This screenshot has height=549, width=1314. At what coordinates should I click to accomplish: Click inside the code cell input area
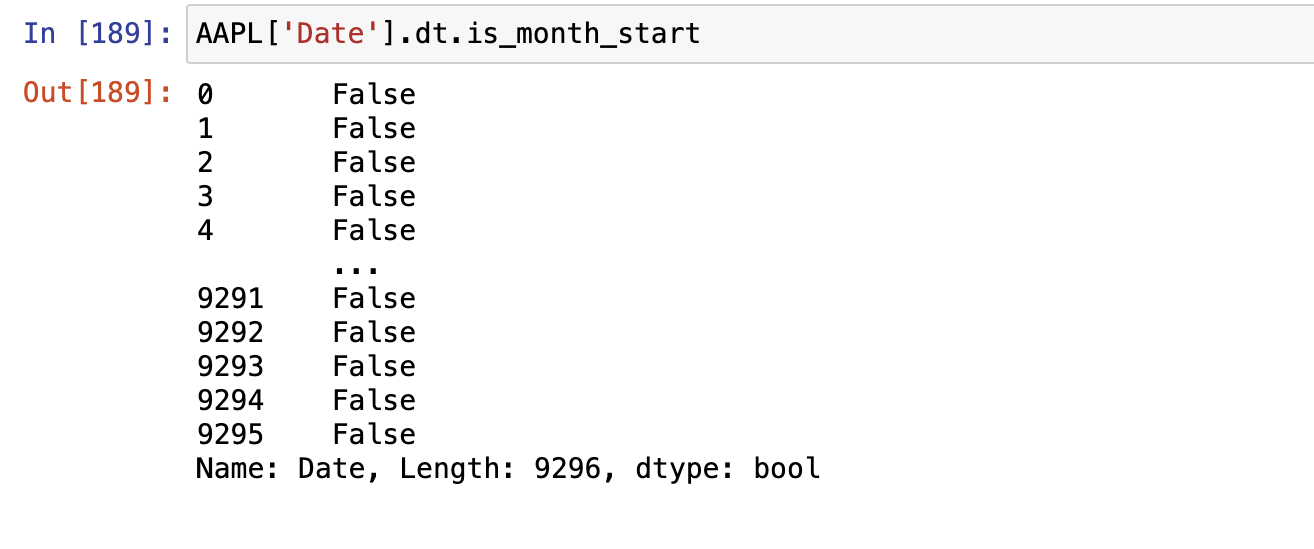(900, 34)
